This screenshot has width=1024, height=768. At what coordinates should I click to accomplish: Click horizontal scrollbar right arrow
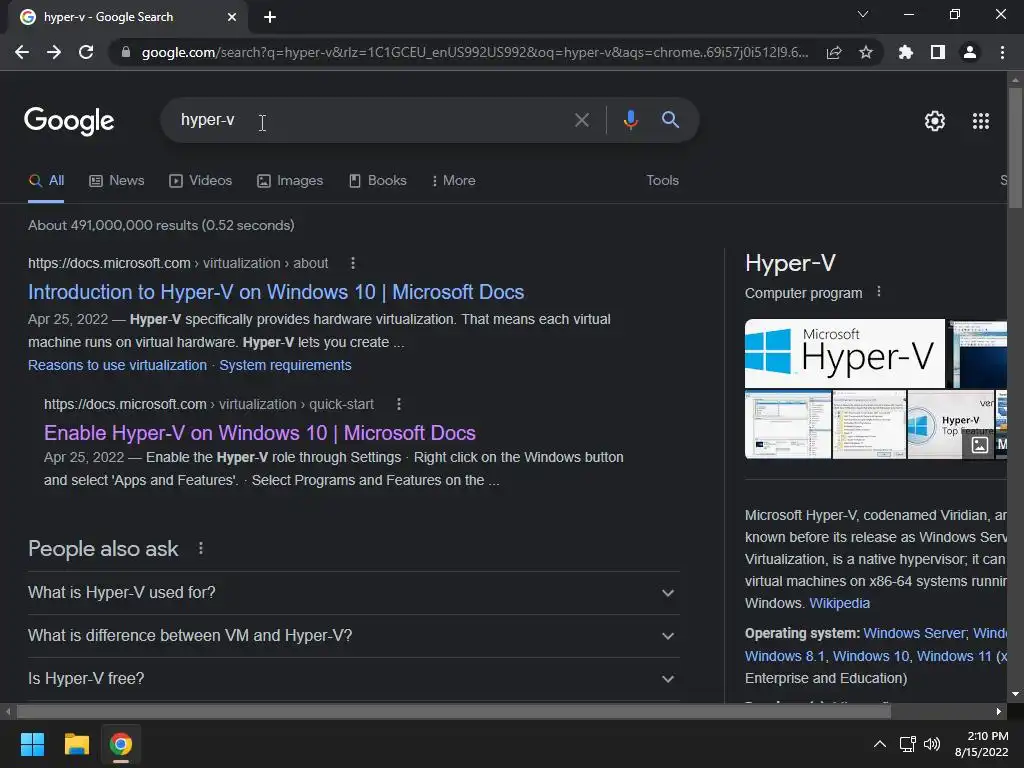pos(999,711)
